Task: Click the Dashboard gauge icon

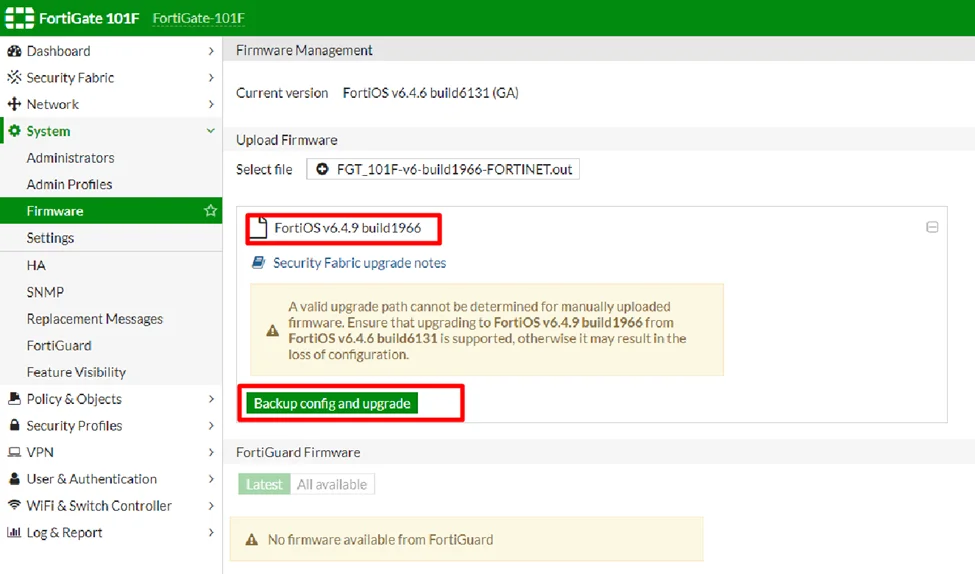Action: [x=14, y=51]
